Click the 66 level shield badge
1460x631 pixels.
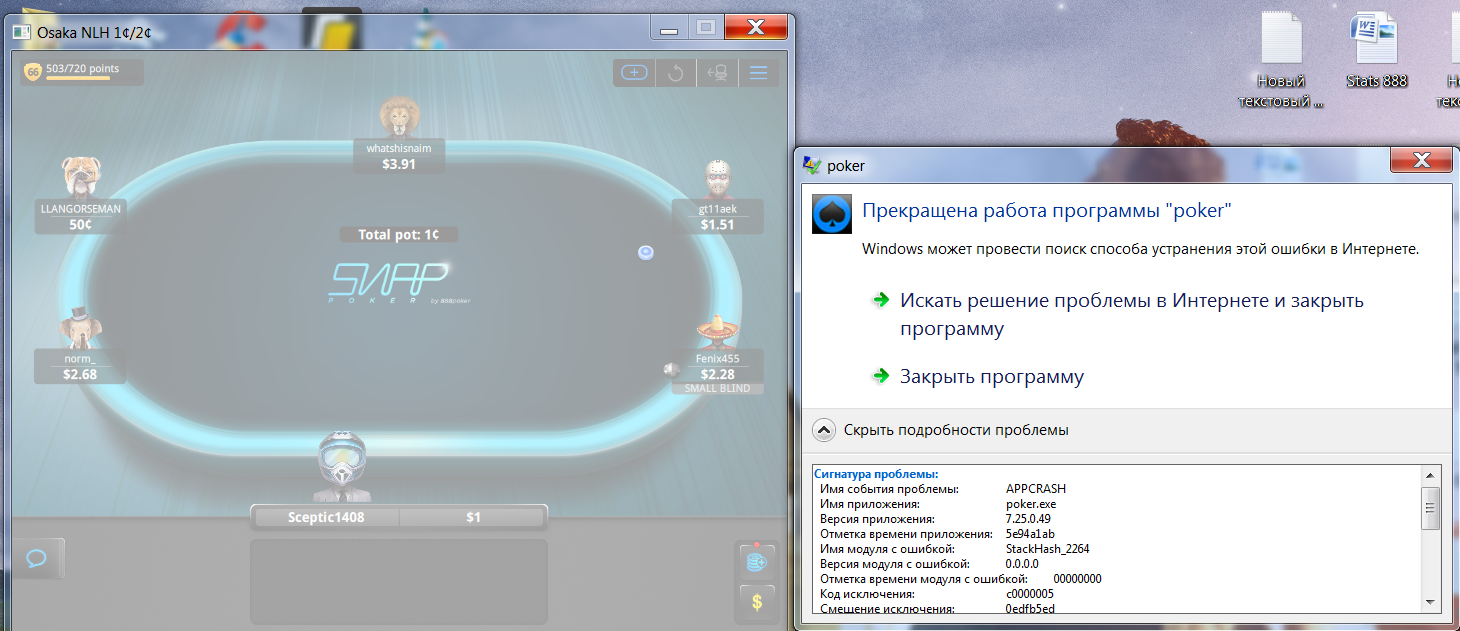pyautogui.click(x=33, y=72)
